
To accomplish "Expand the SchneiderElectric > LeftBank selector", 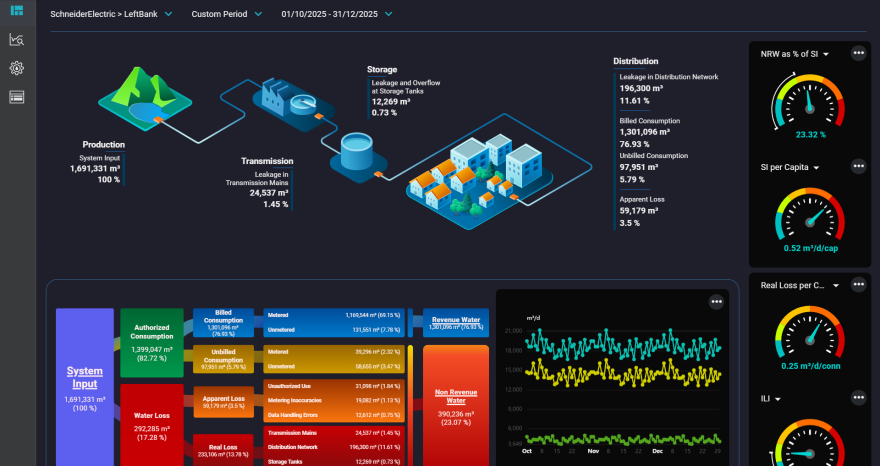I will [x=111, y=14].
